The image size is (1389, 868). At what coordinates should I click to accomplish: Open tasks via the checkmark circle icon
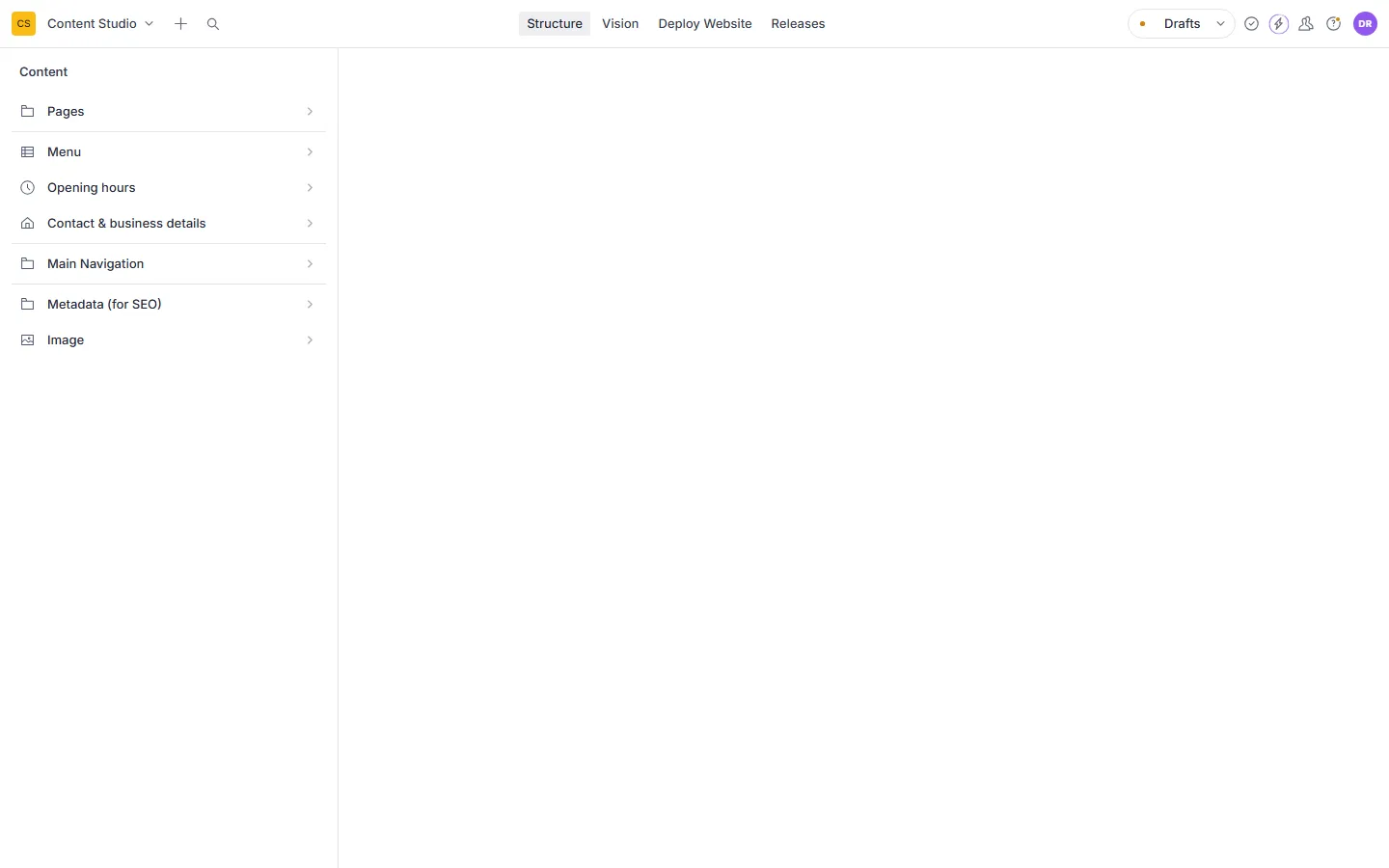[1251, 23]
